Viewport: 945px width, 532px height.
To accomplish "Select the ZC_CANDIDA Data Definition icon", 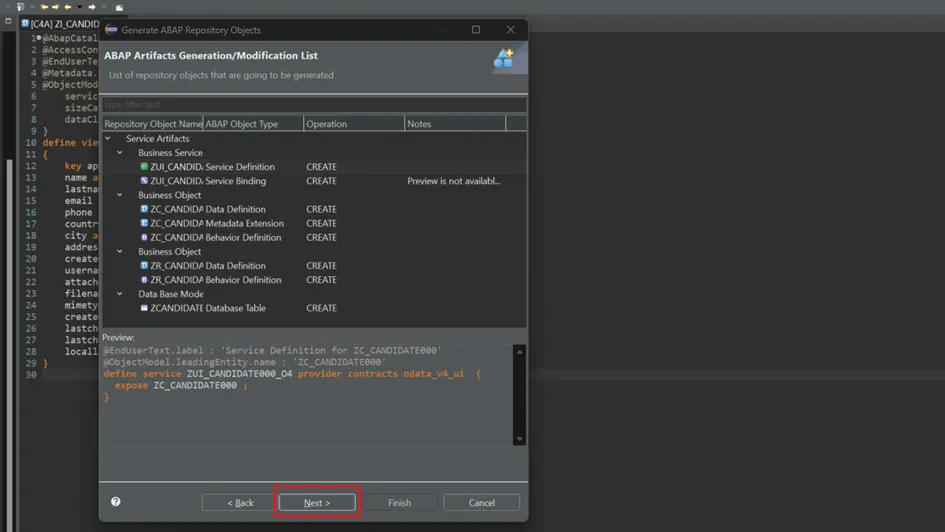I will click(x=144, y=209).
